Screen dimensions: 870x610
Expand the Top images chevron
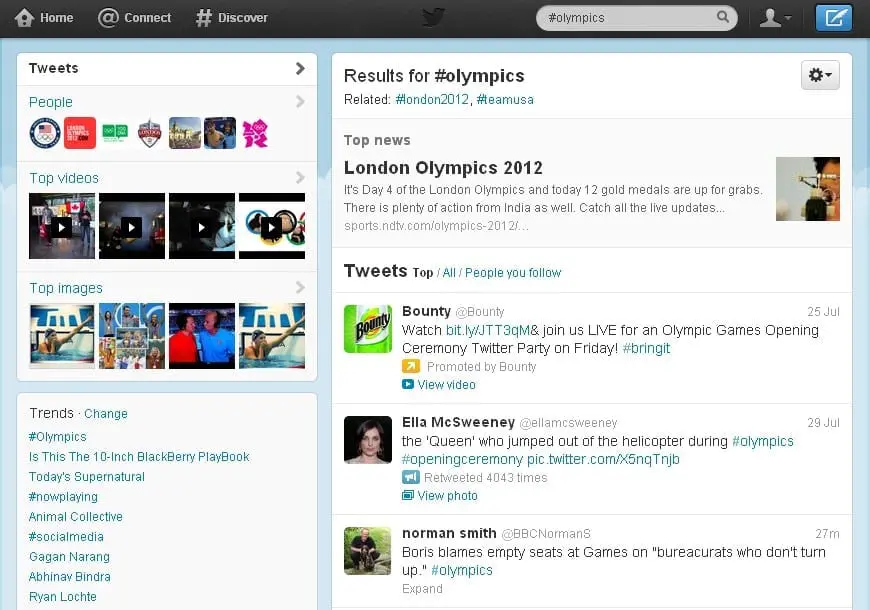300,288
